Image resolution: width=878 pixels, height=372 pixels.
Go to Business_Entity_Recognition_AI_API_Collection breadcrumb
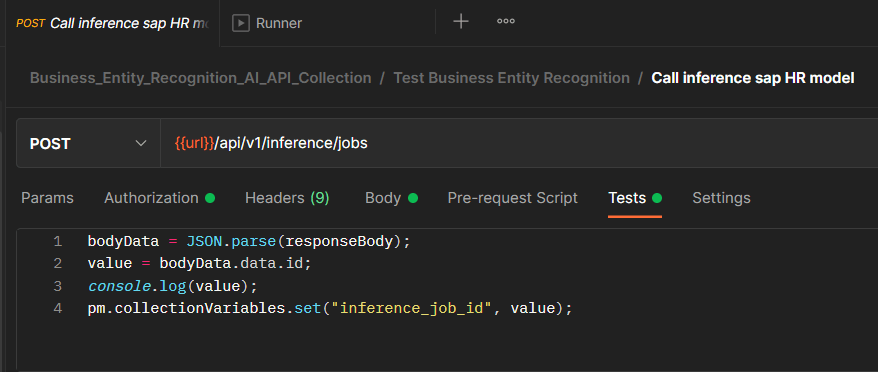pyautogui.click(x=200, y=78)
